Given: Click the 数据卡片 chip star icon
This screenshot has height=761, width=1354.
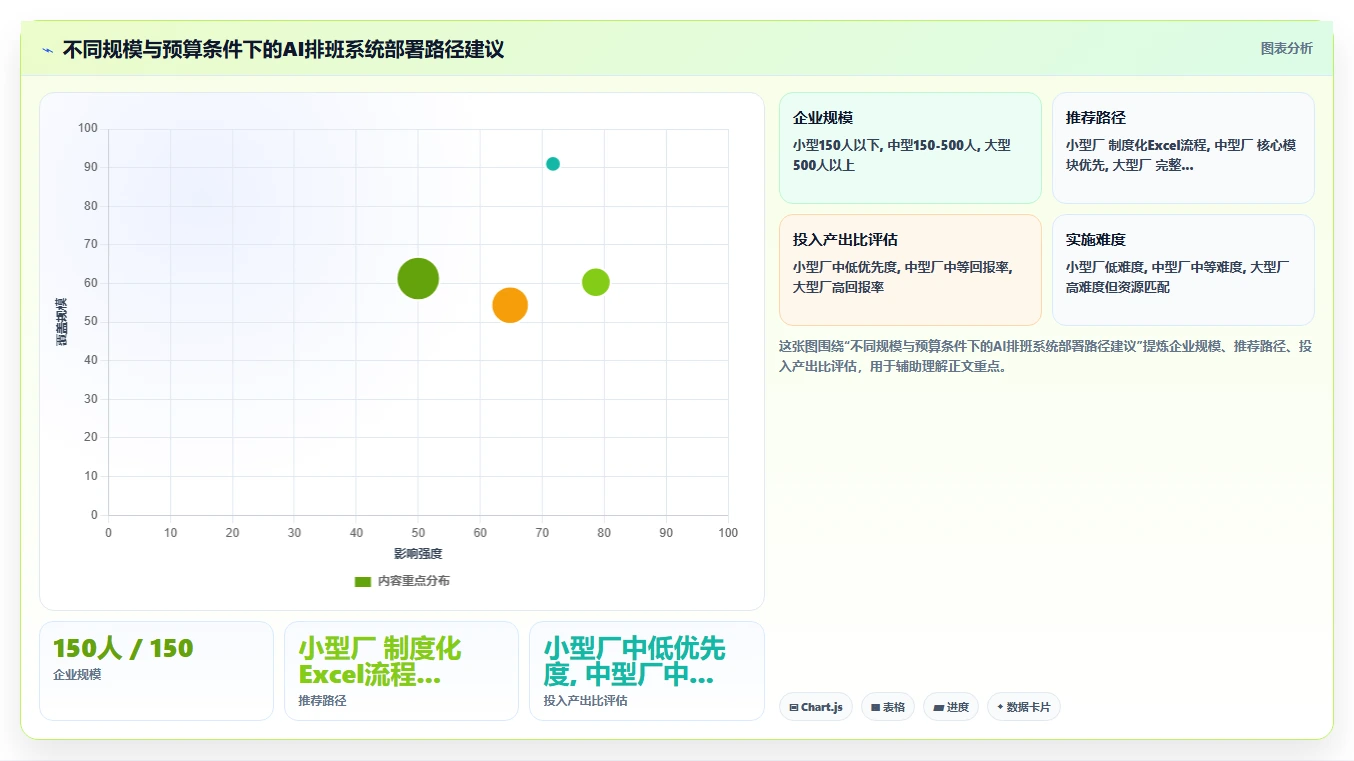Looking at the screenshot, I should point(1000,707).
